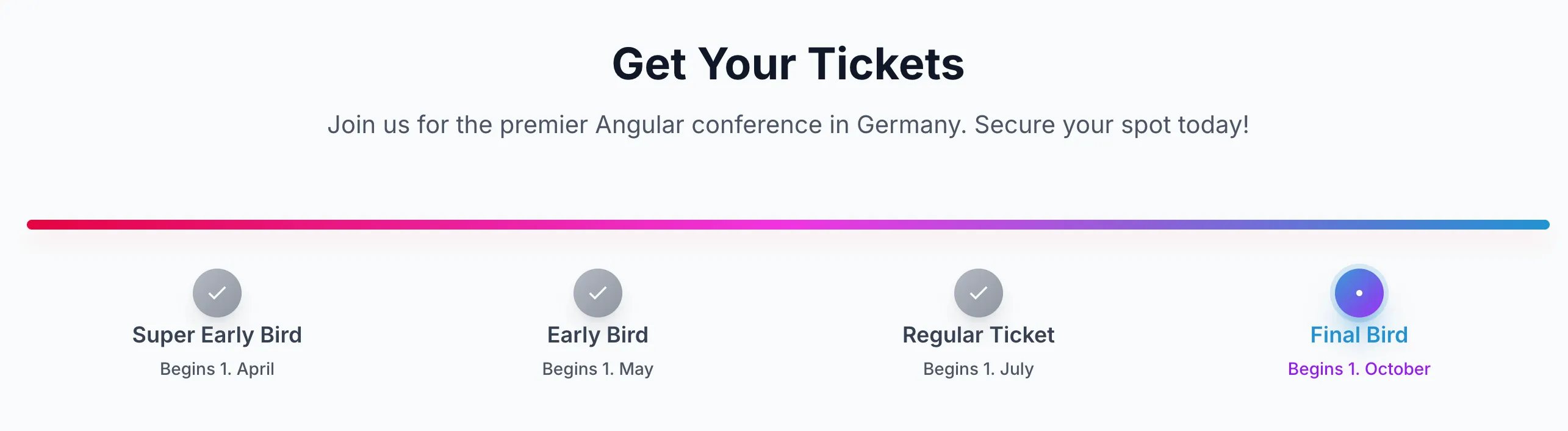Select the Regular Ticket phase title

(x=979, y=335)
